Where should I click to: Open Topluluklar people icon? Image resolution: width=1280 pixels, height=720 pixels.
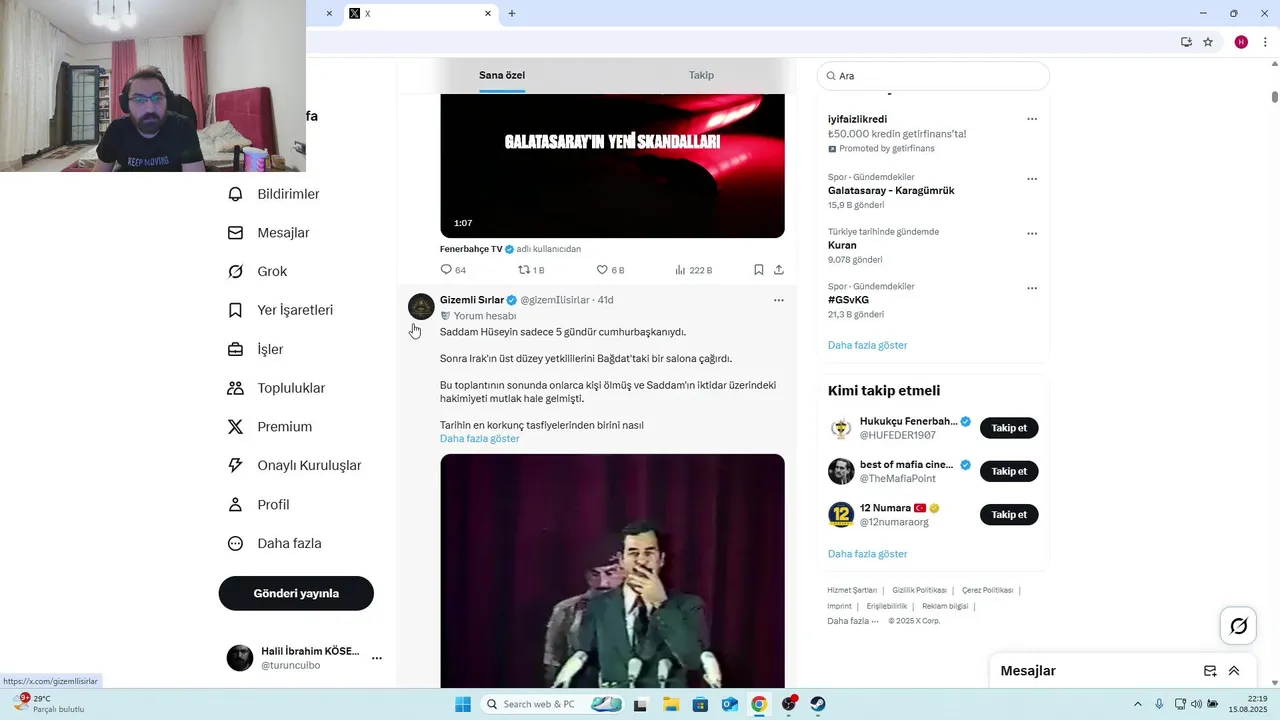[x=236, y=388]
